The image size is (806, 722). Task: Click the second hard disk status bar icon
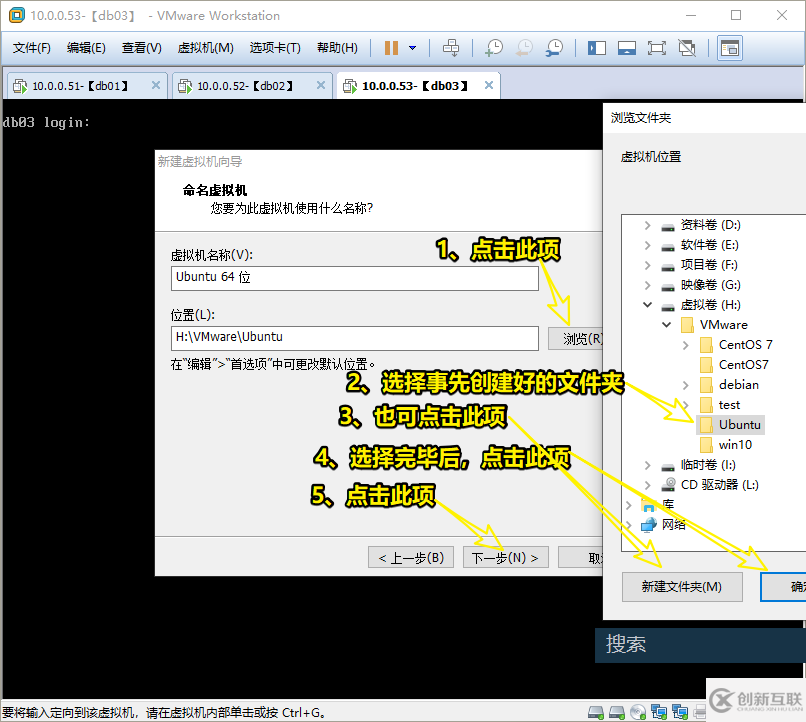616,712
